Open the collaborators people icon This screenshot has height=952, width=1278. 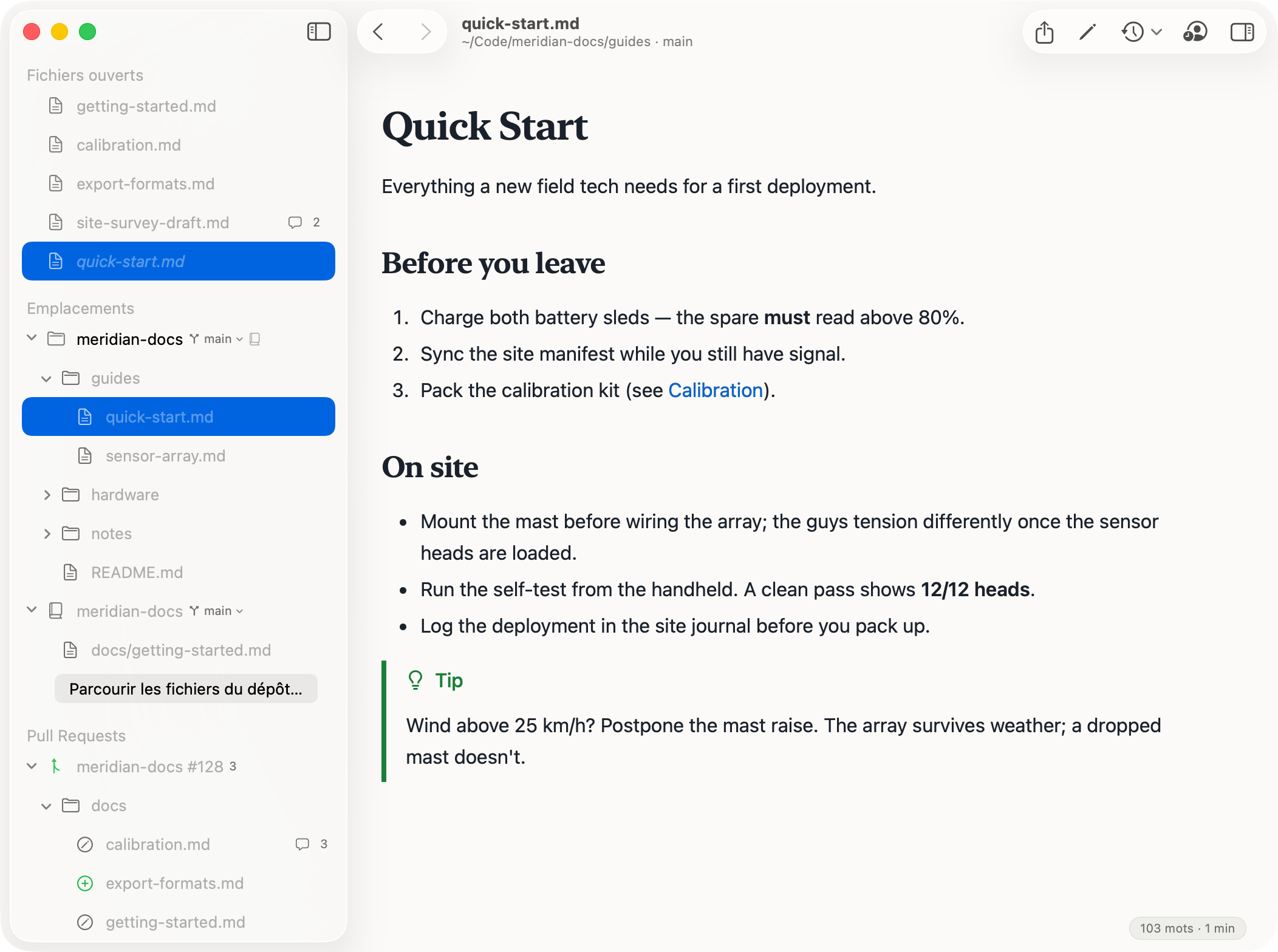pyautogui.click(x=1195, y=32)
